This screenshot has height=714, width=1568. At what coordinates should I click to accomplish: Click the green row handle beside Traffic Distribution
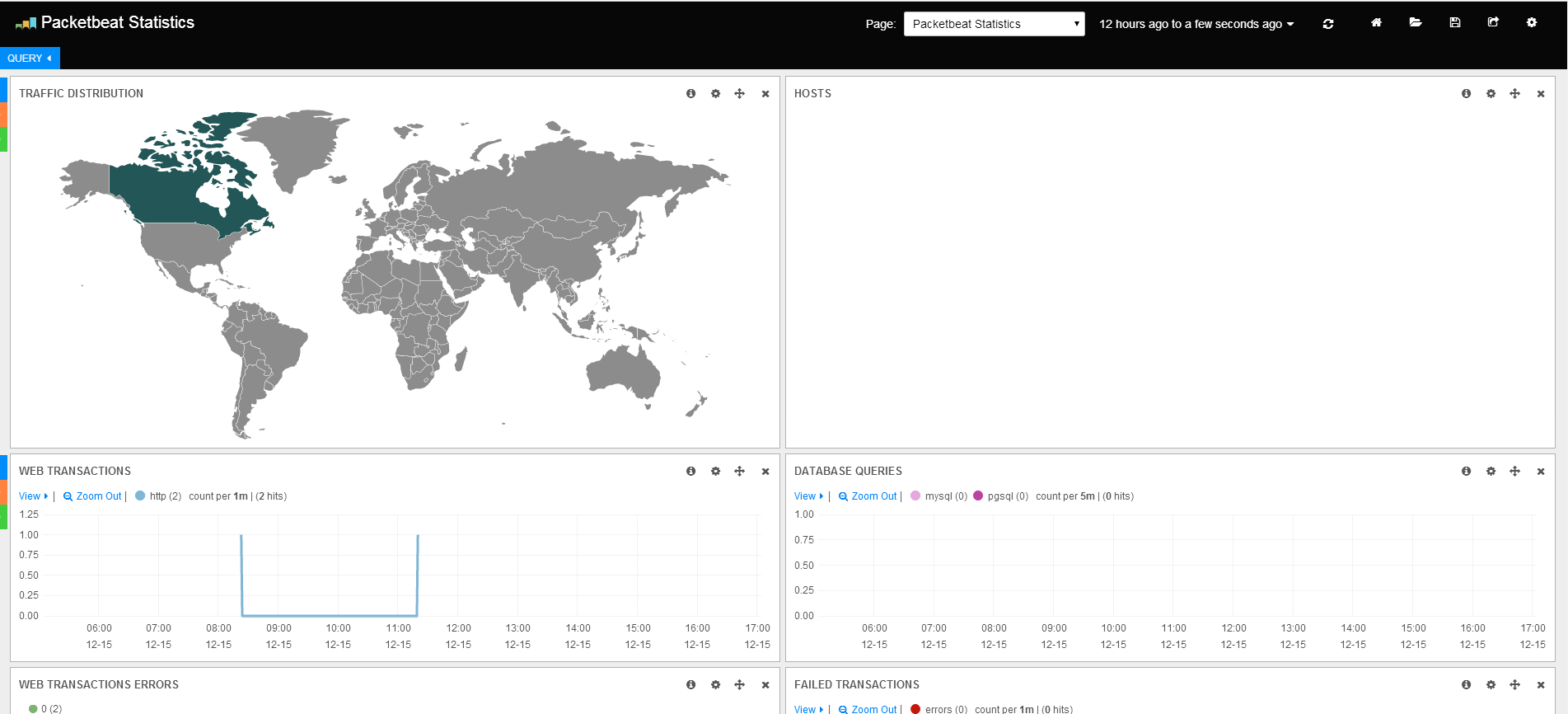pyautogui.click(x=3, y=139)
